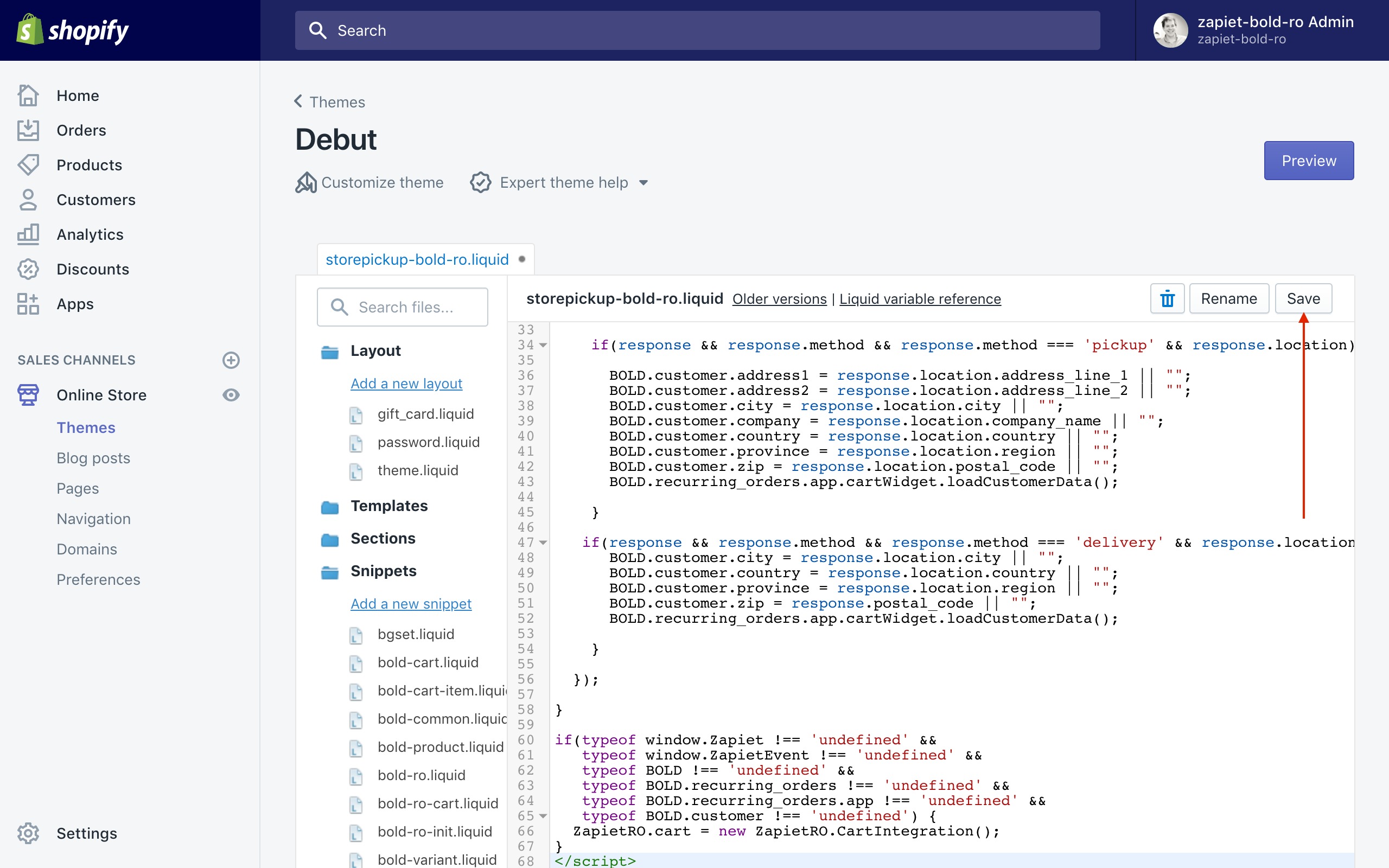This screenshot has height=868, width=1389.
Task: Click the blue Preview button
Action: point(1308,161)
